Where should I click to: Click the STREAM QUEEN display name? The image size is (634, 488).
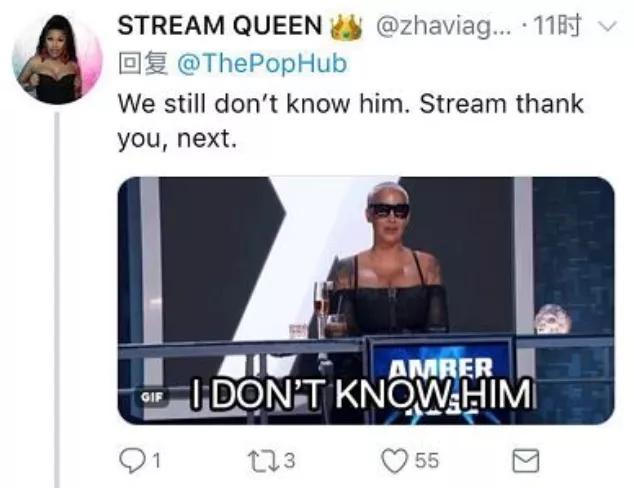[x=220, y=26]
